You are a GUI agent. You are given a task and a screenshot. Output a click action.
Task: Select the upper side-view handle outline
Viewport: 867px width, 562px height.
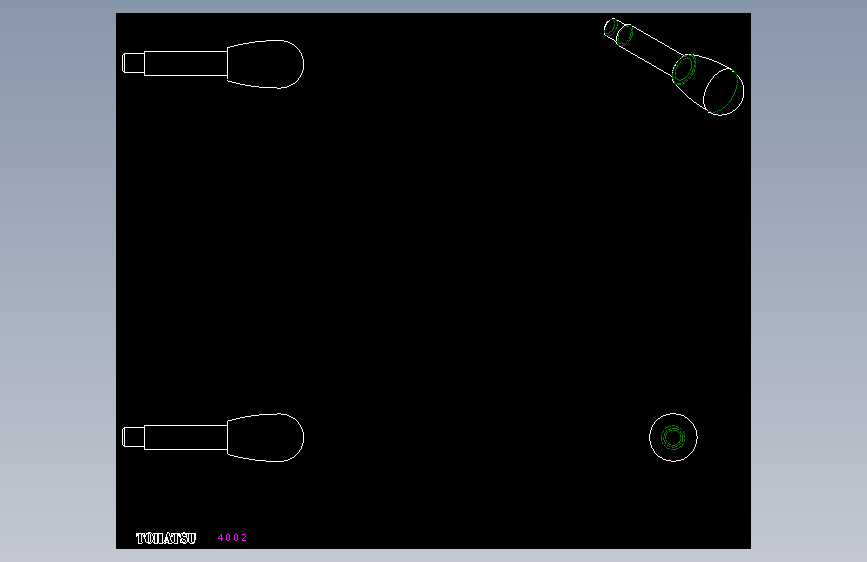[213, 64]
